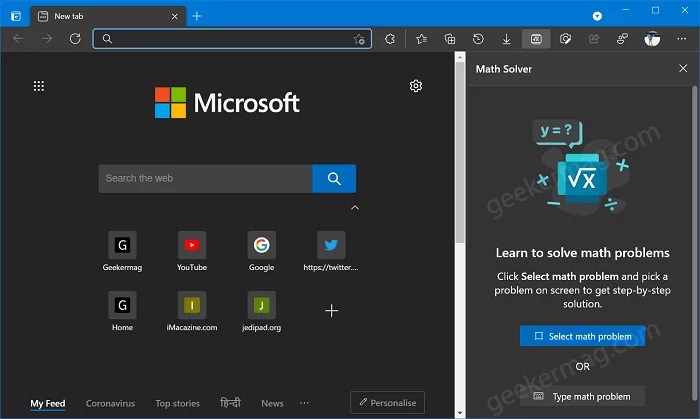The image size is (700, 419).
Task: Switch to Coronavirus feed tab
Action: click(x=110, y=403)
